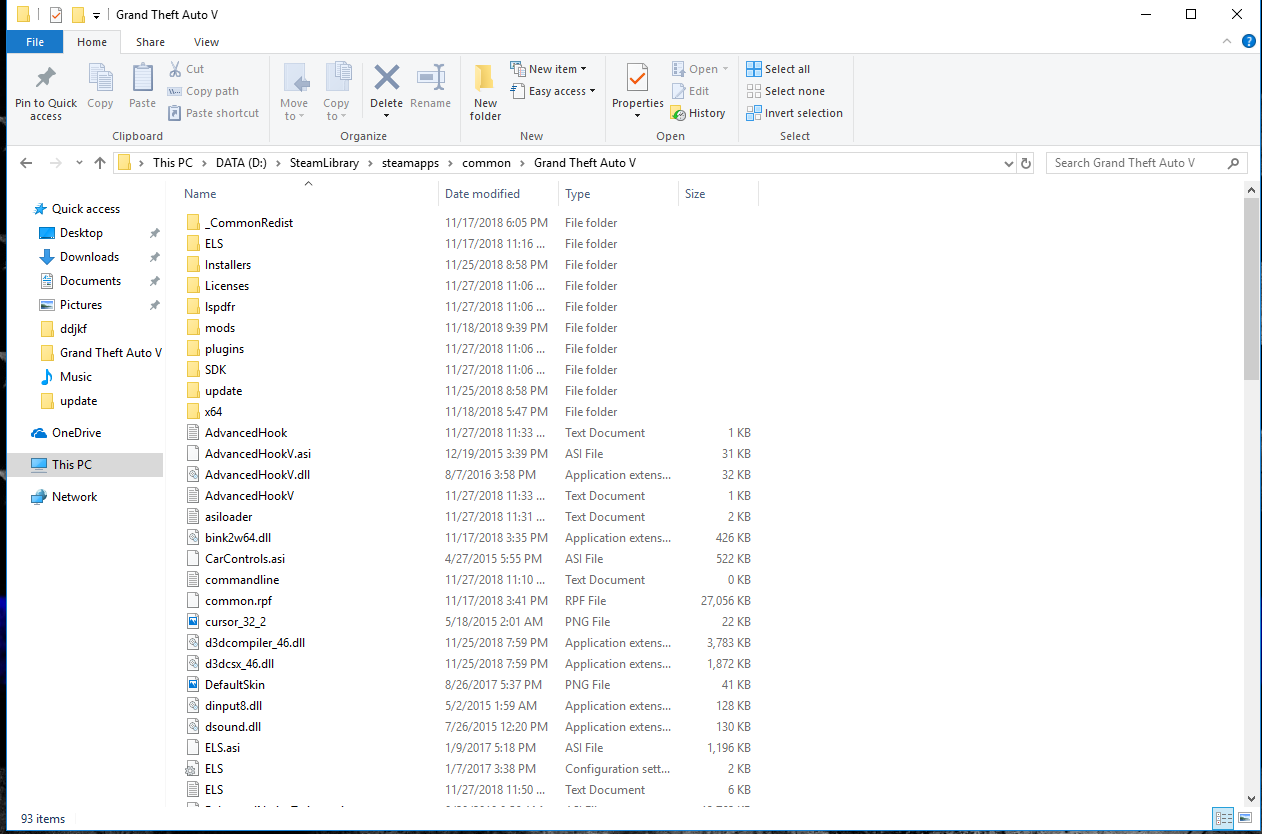This screenshot has height=834, width=1262.
Task: Open the Open button dropdown arrow
Action: (726, 69)
